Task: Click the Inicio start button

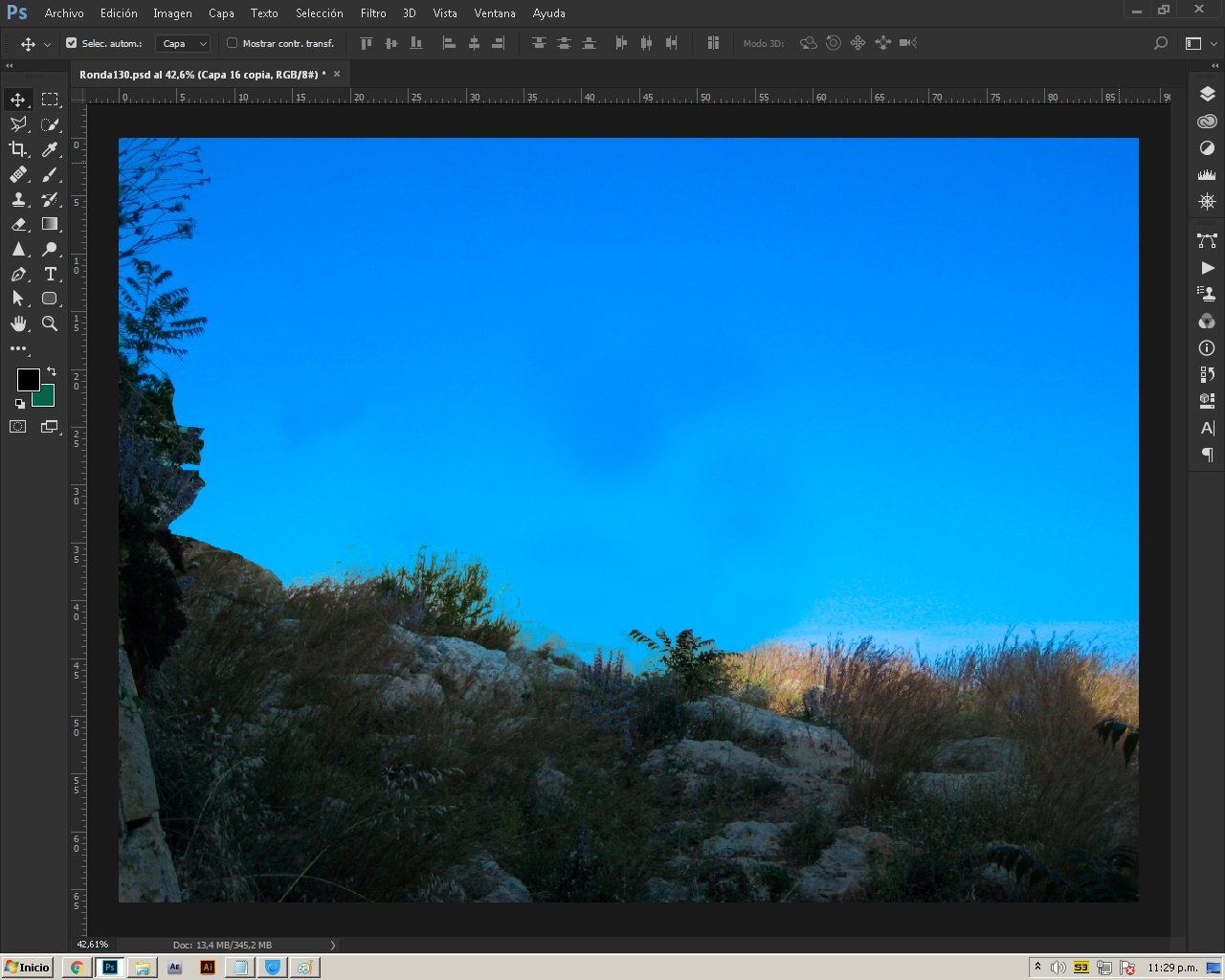Action: (27, 967)
